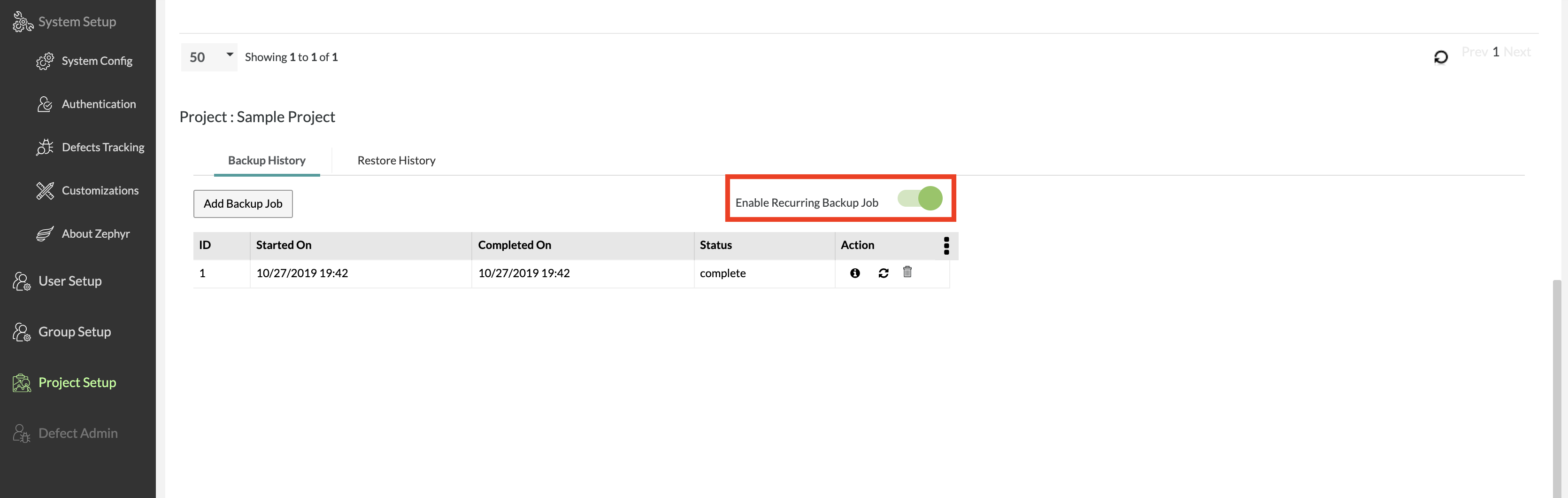Click the refresh icon near pagination

point(1440,57)
